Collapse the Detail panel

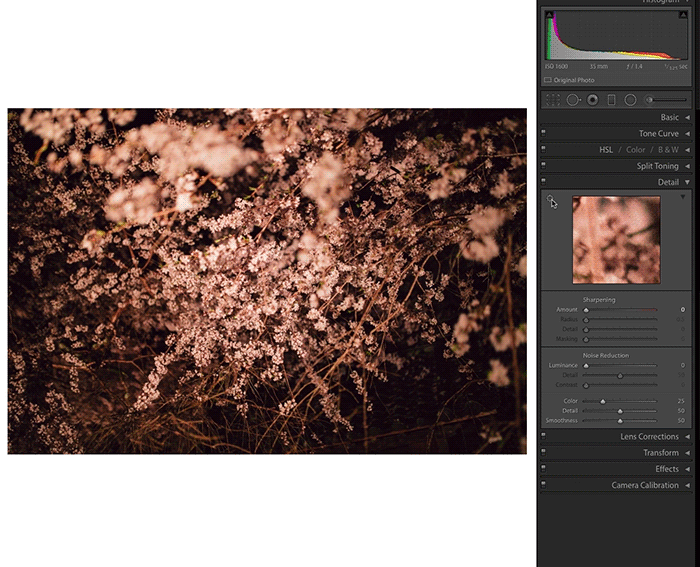(688, 182)
